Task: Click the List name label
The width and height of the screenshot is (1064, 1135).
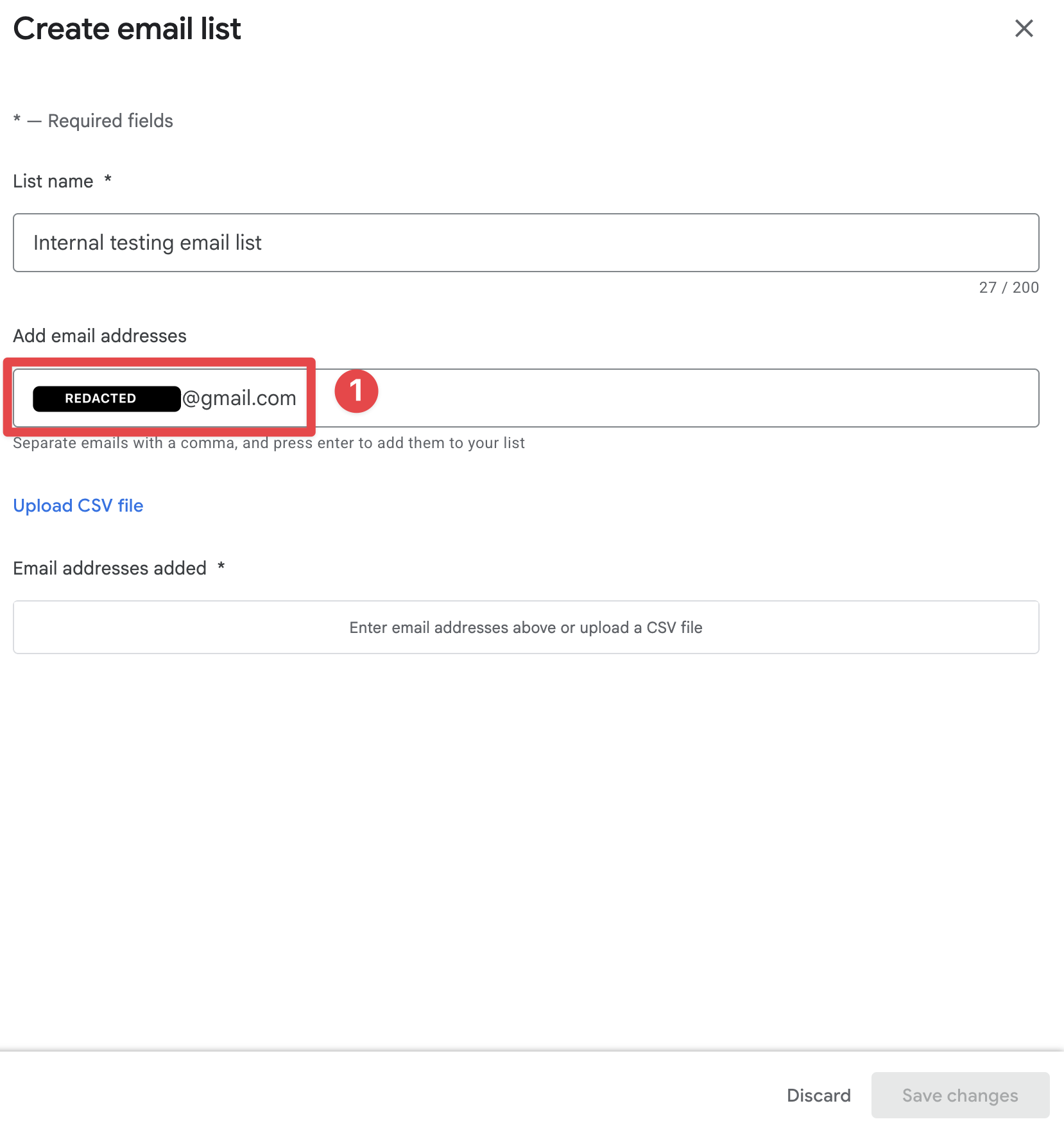Action: point(53,181)
